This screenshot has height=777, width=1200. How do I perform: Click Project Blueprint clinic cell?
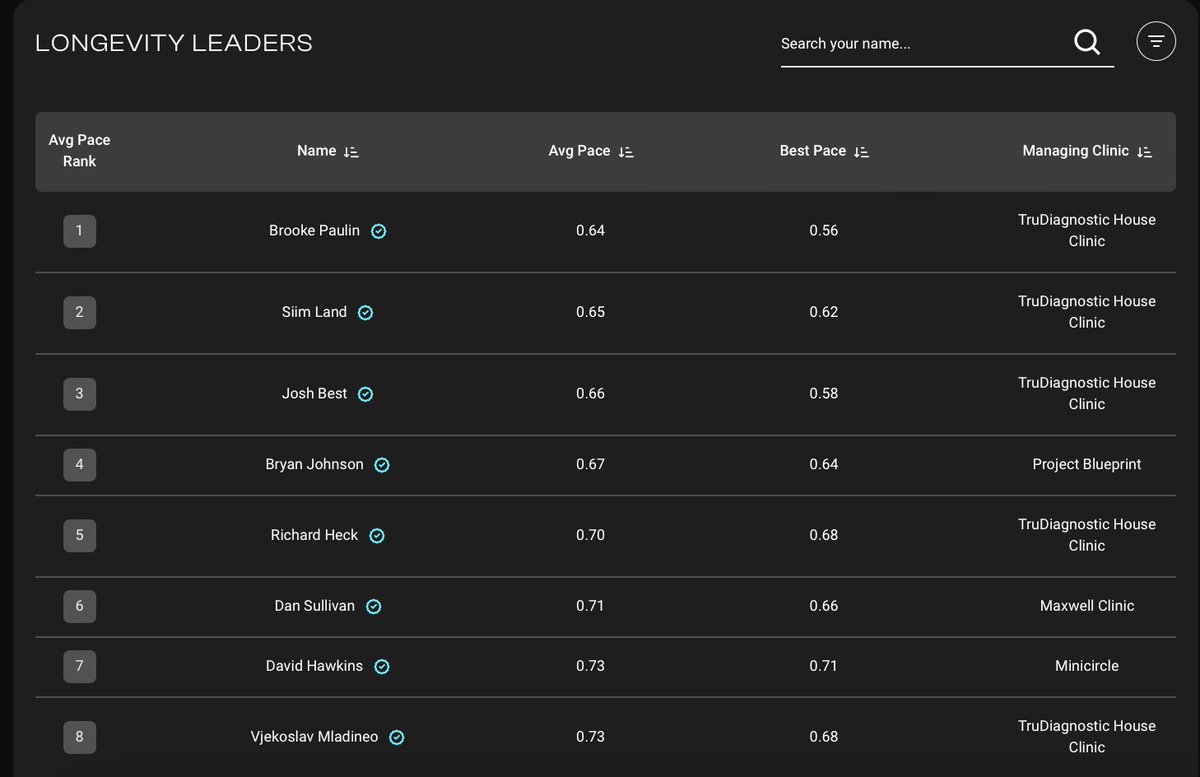(x=1087, y=464)
